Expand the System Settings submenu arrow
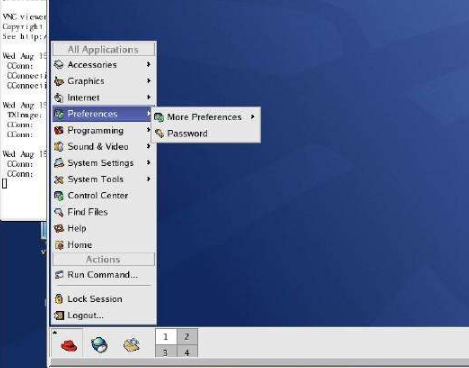469x368 pixels. (x=148, y=162)
